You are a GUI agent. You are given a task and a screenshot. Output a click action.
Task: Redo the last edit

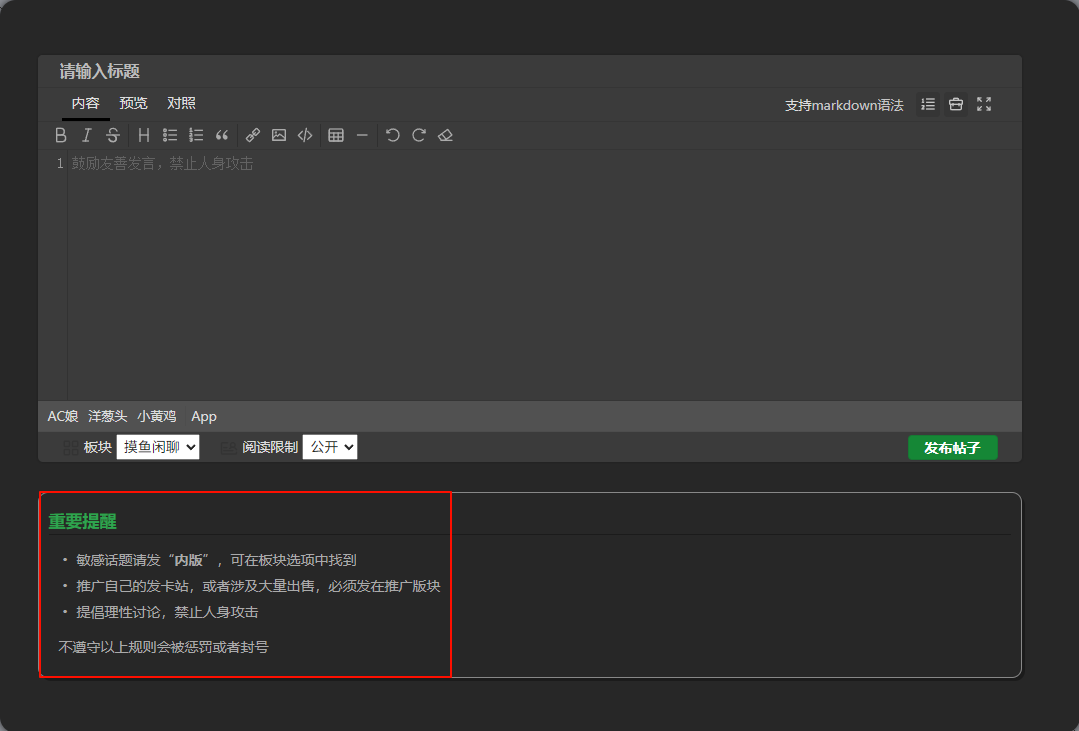(419, 136)
